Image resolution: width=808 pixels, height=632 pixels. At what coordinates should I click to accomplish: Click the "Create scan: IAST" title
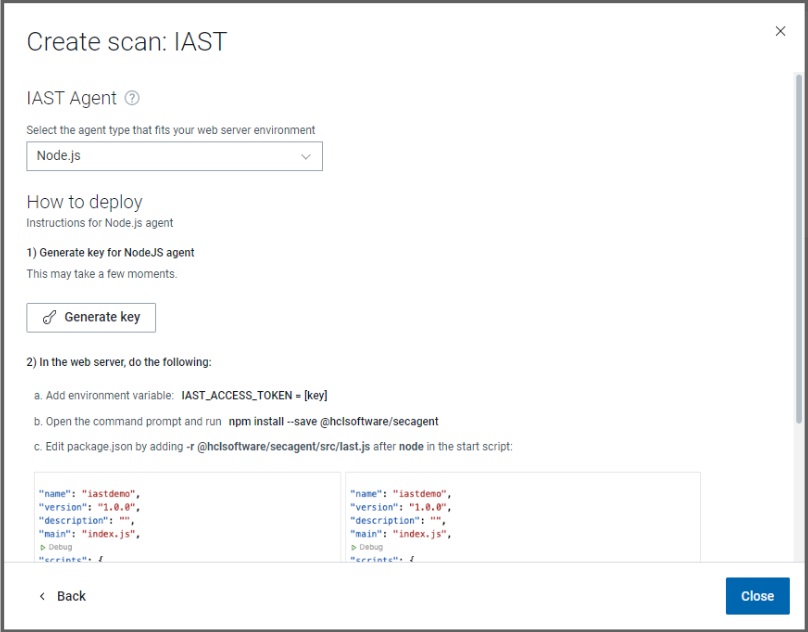coord(126,41)
